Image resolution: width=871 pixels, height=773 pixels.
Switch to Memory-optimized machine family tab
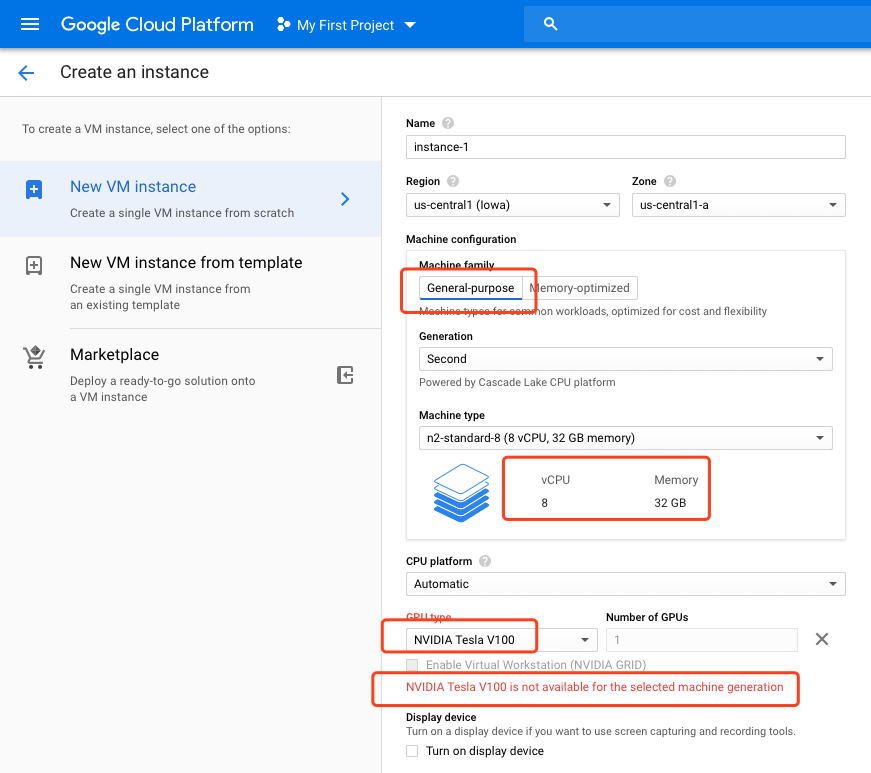580,288
